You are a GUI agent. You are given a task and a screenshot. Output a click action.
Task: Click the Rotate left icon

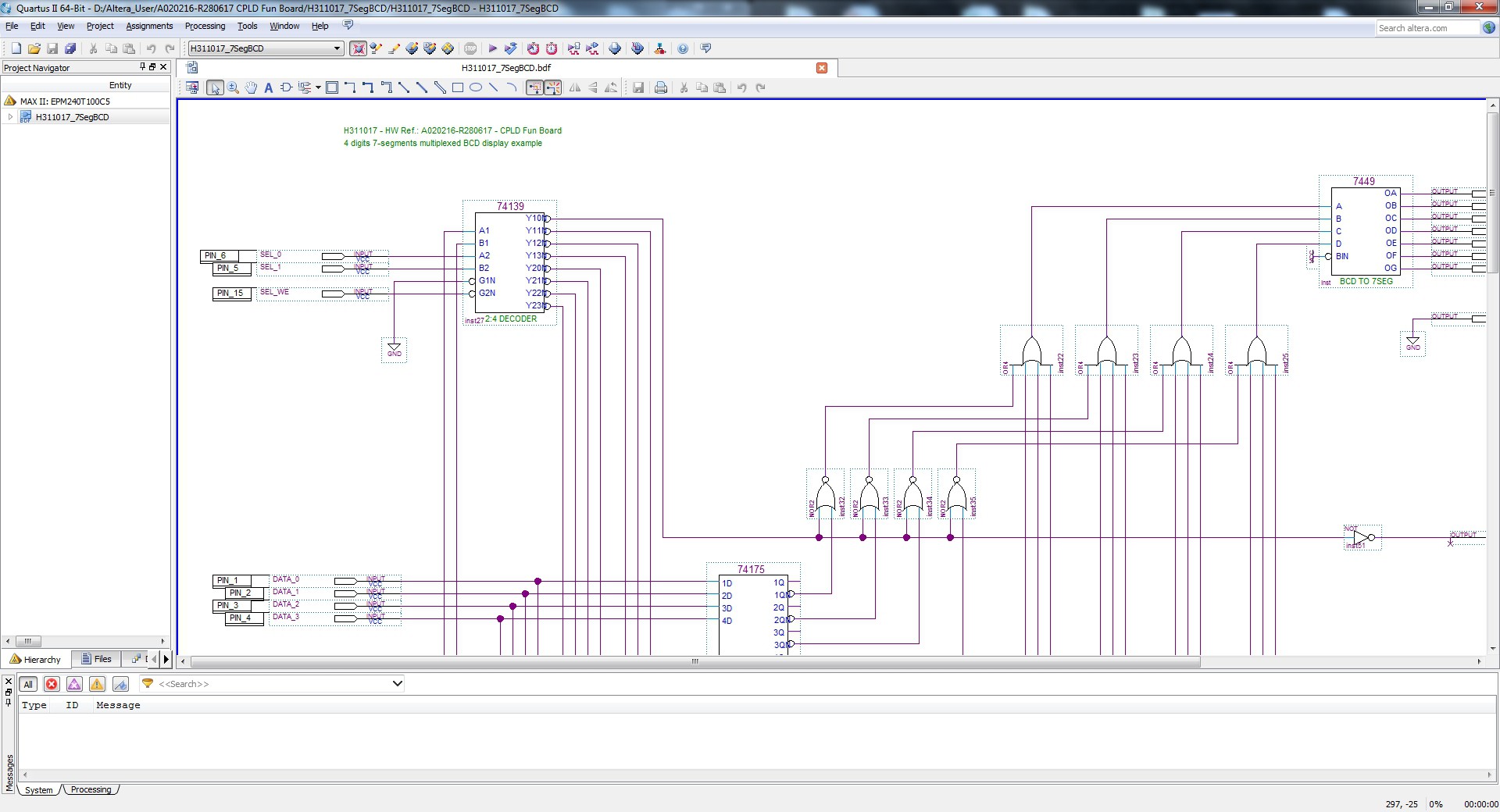pos(611,88)
